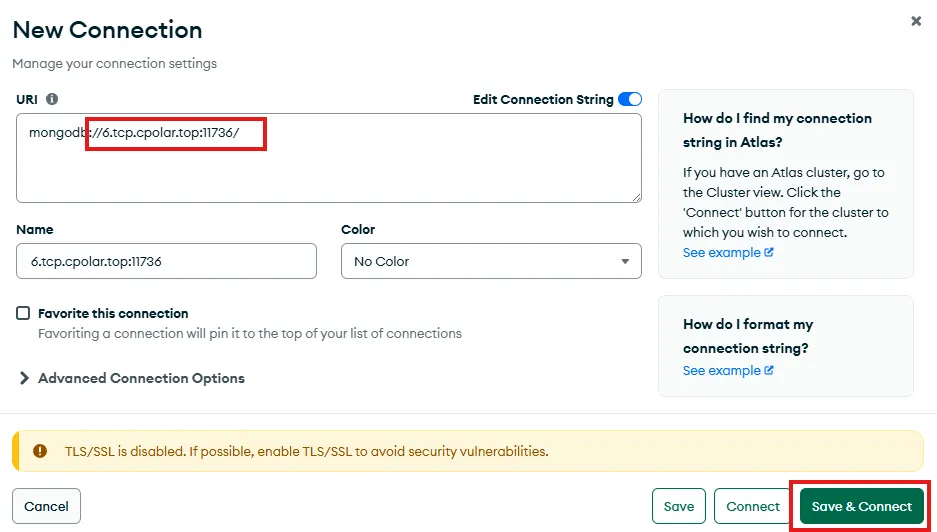
Task: Click the TLS/SSL warning icon
Action: (40, 451)
